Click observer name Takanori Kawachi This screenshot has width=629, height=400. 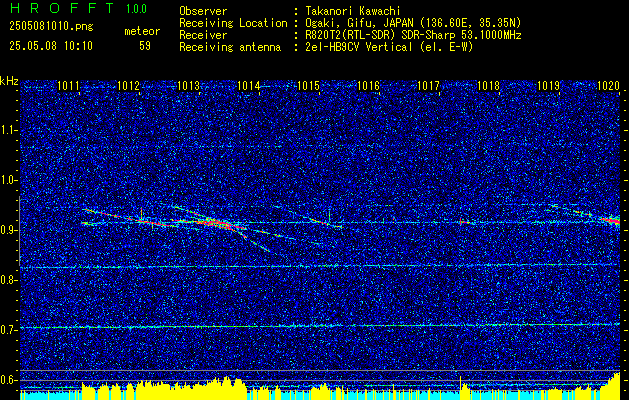pos(353,11)
